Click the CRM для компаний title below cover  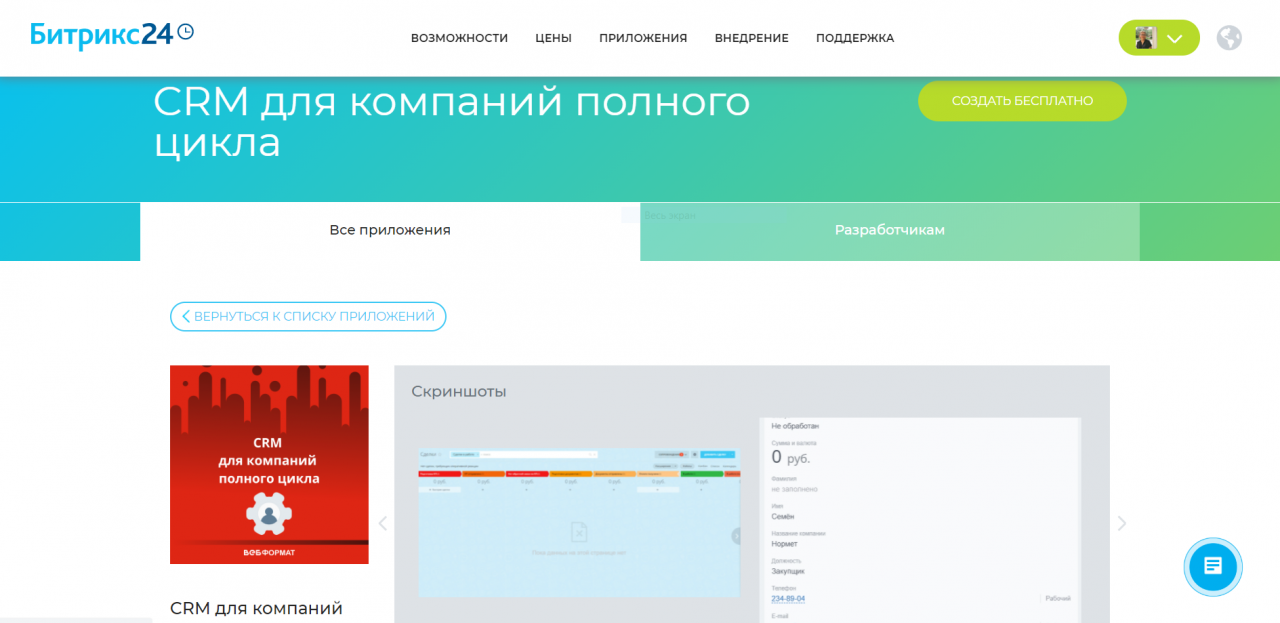pyautogui.click(x=256, y=608)
